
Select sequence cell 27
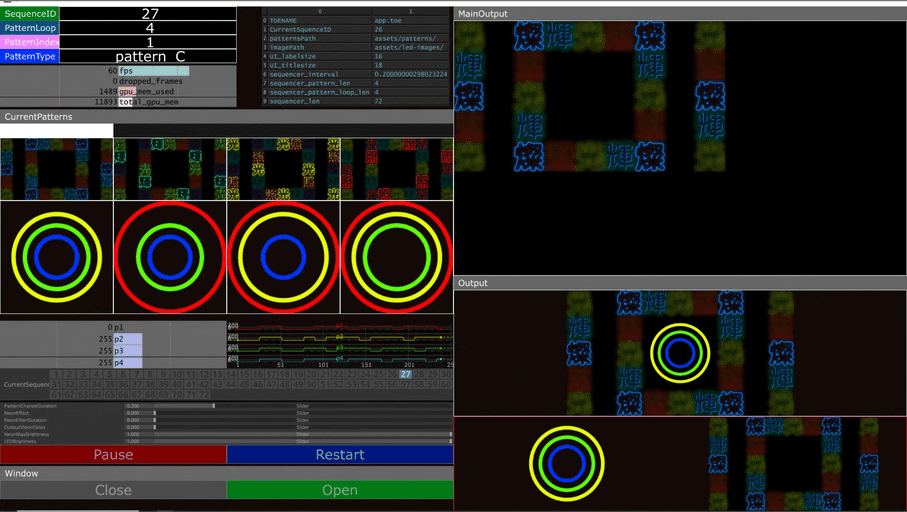(405, 374)
